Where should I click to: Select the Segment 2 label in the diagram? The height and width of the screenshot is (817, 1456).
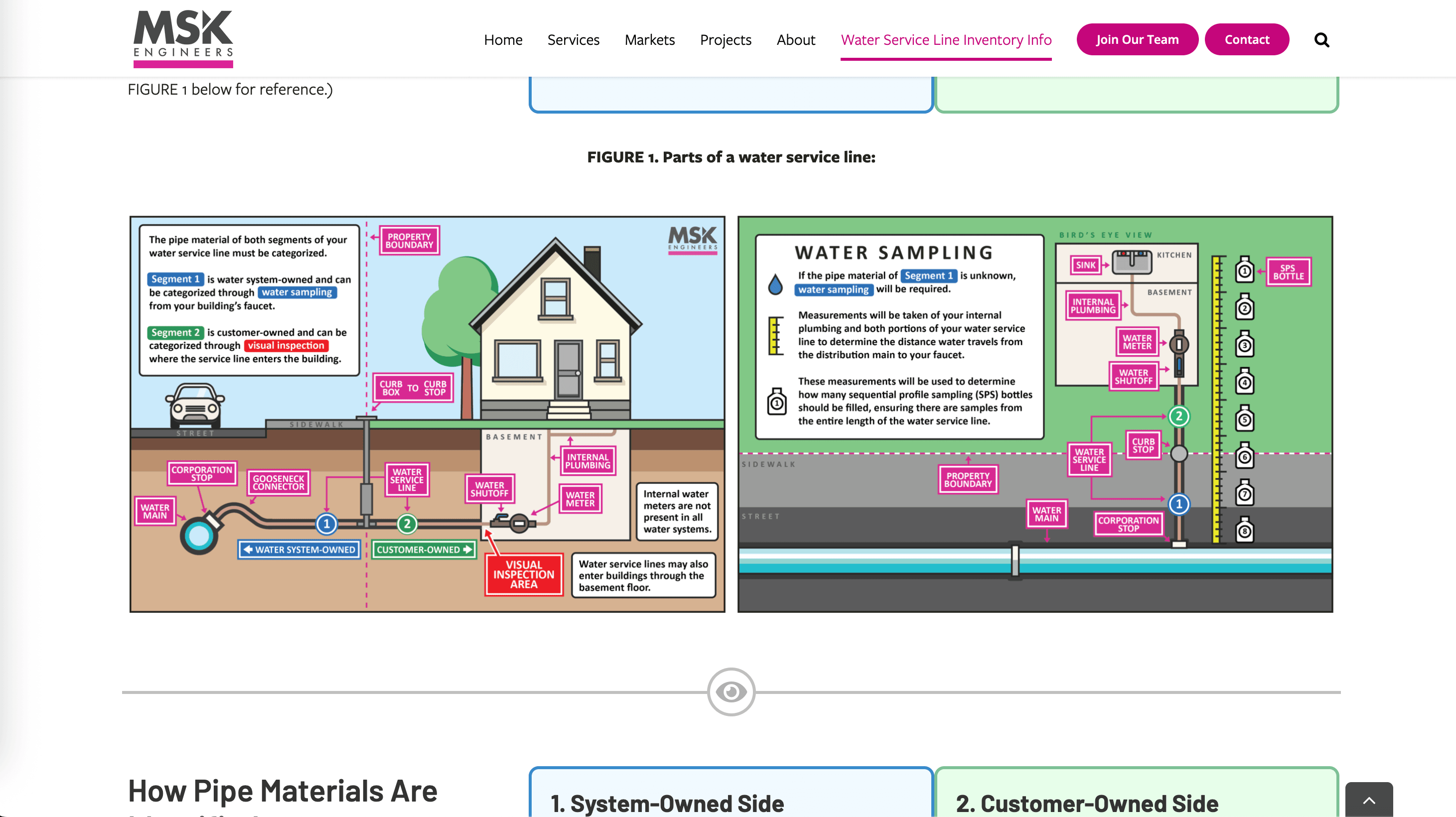click(x=175, y=332)
